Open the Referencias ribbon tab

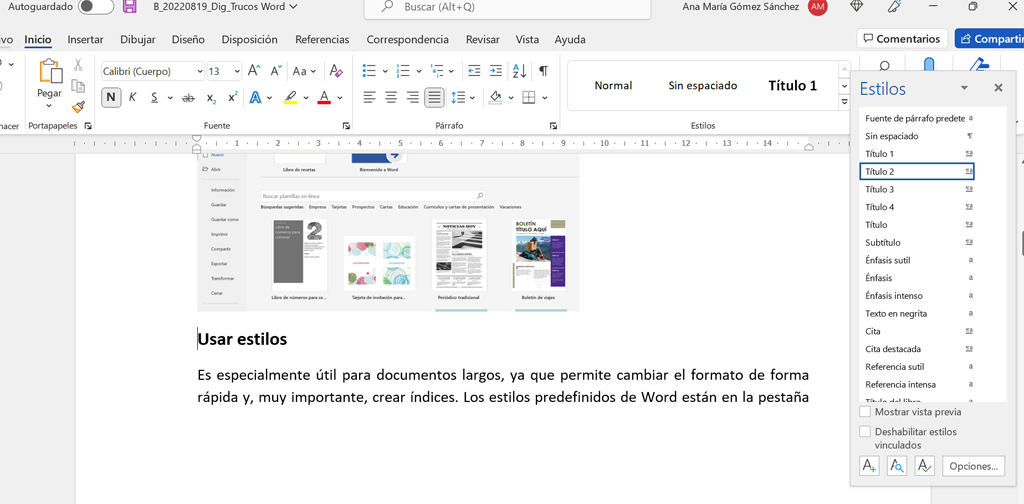pyautogui.click(x=322, y=40)
